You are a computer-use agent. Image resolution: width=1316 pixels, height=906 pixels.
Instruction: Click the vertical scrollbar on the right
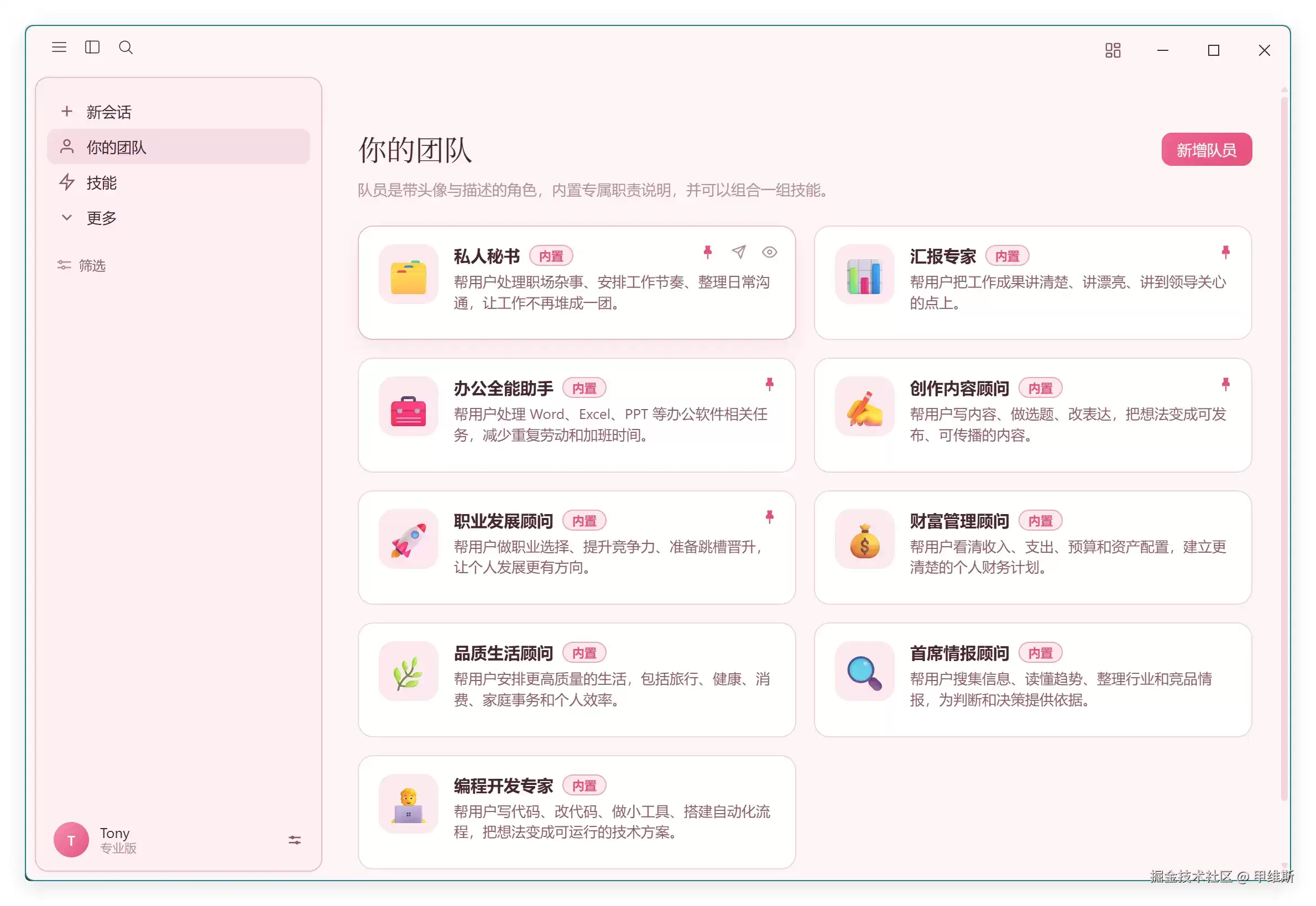coord(1283,448)
